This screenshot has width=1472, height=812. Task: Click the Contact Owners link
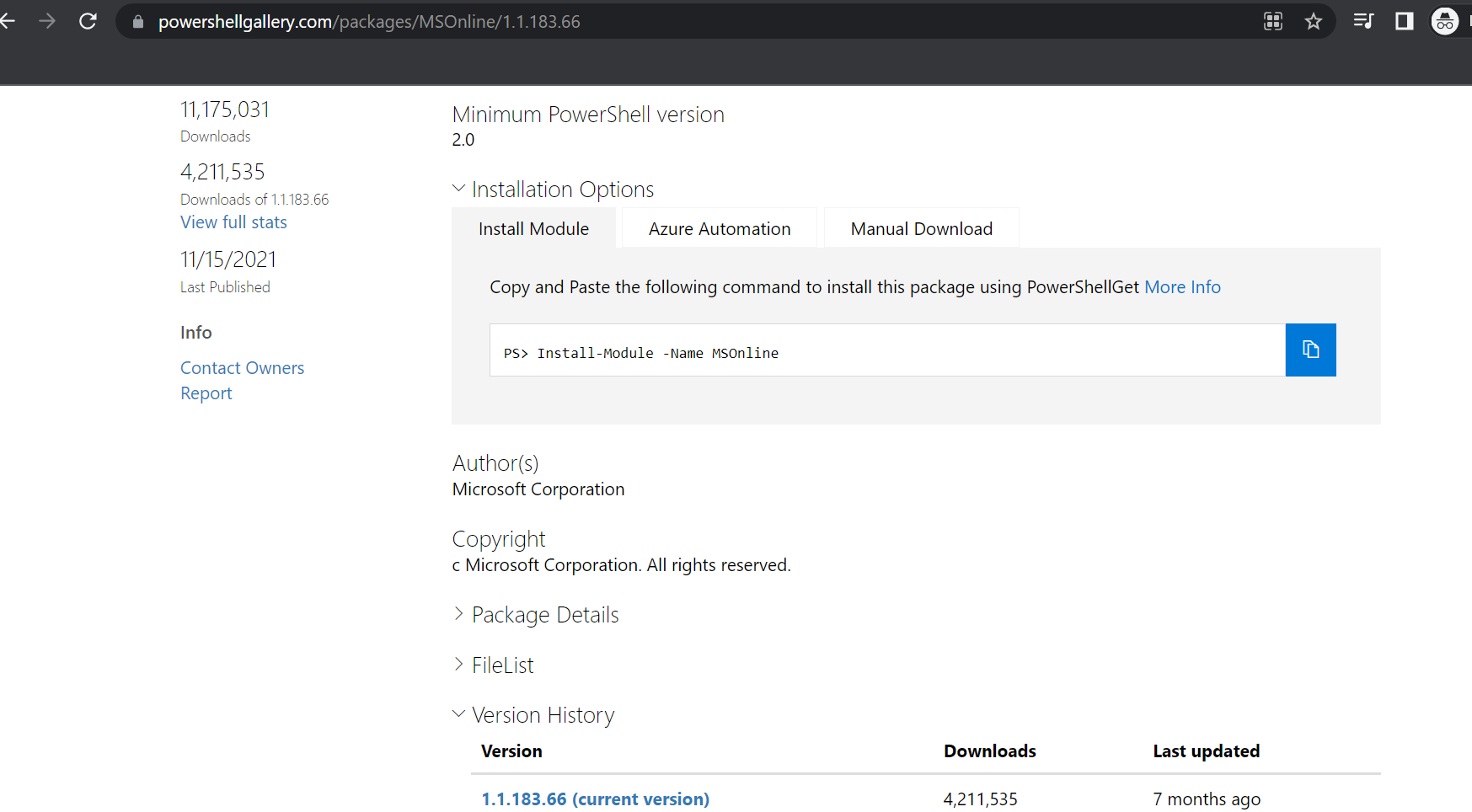[242, 368]
